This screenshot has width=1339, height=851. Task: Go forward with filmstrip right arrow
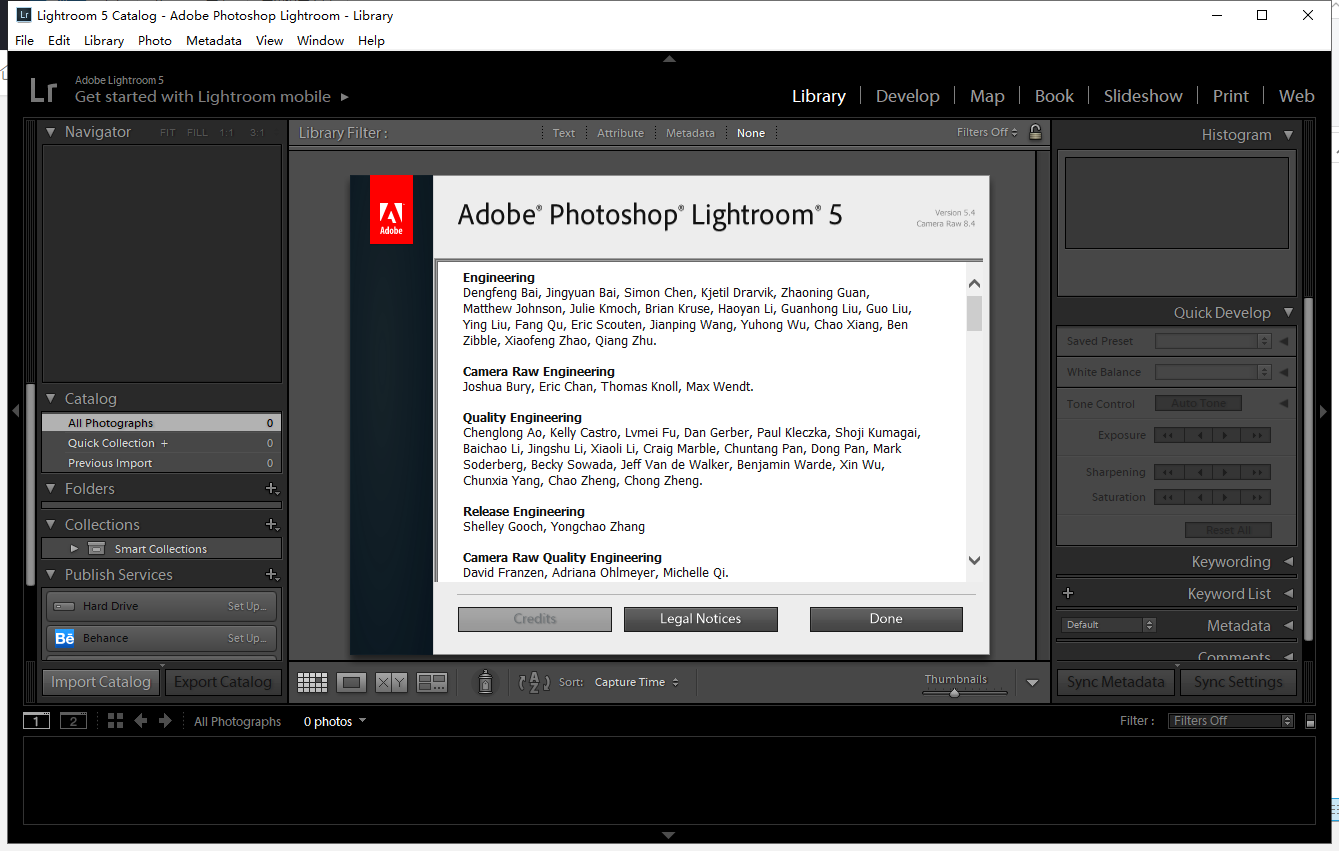point(165,721)
